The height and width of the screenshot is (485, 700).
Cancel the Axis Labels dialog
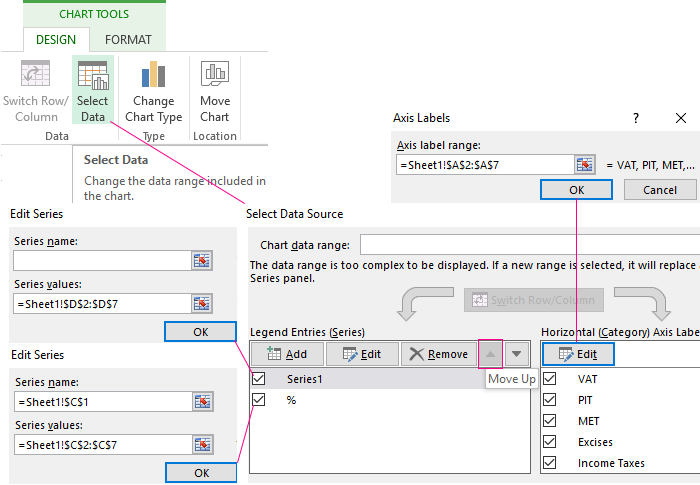click(x=660, y=190)
